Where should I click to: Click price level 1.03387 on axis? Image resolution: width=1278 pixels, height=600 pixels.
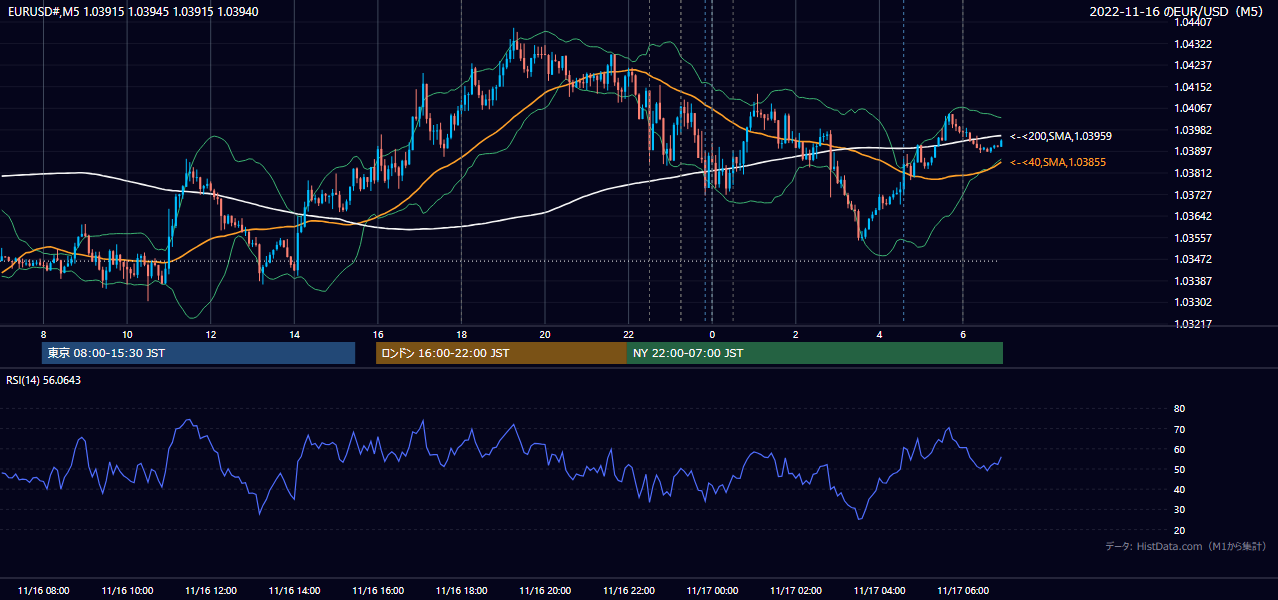coord(1192,281)
